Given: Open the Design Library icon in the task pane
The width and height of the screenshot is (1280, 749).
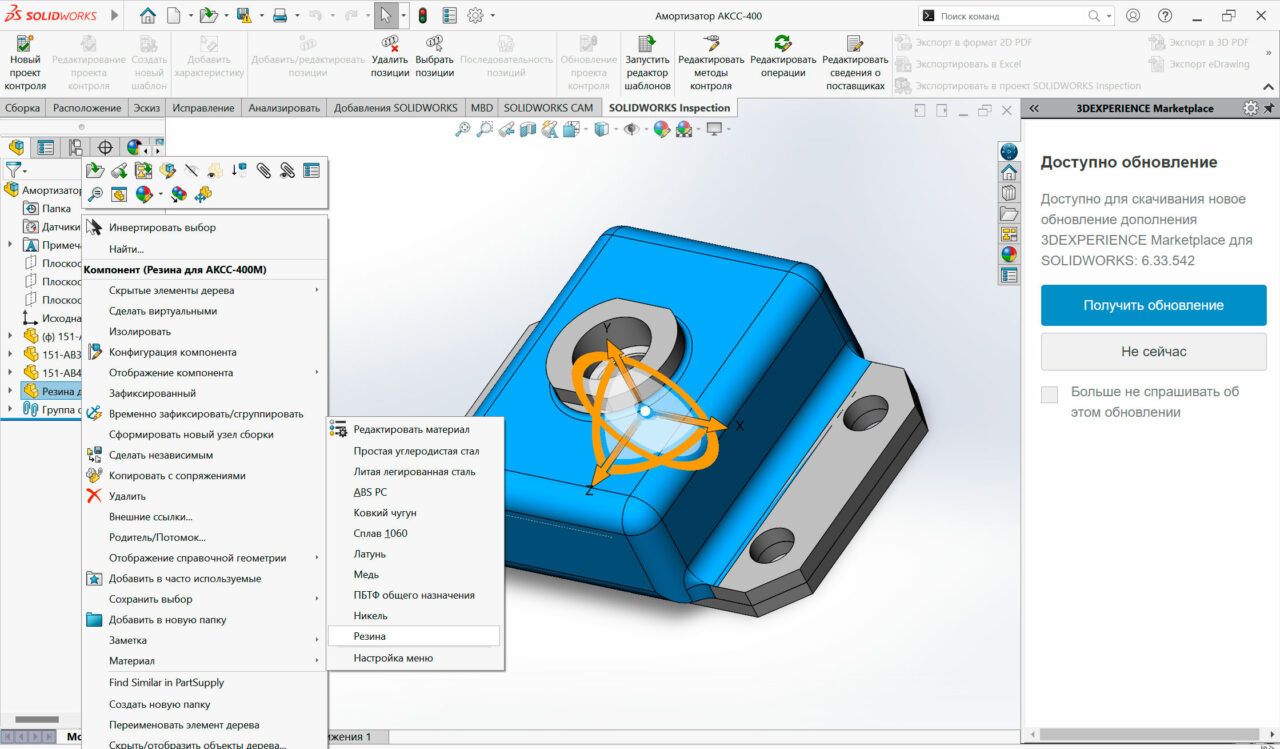Looking at the screenshot, I should pos(1009,193).
